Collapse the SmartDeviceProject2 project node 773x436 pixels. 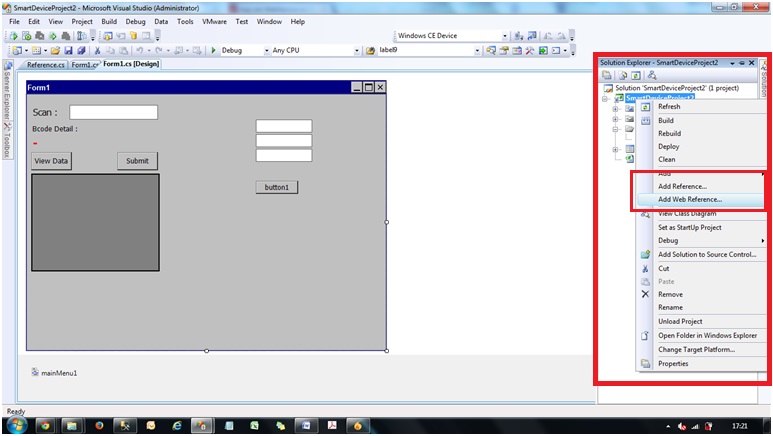(x=605, y=99)
